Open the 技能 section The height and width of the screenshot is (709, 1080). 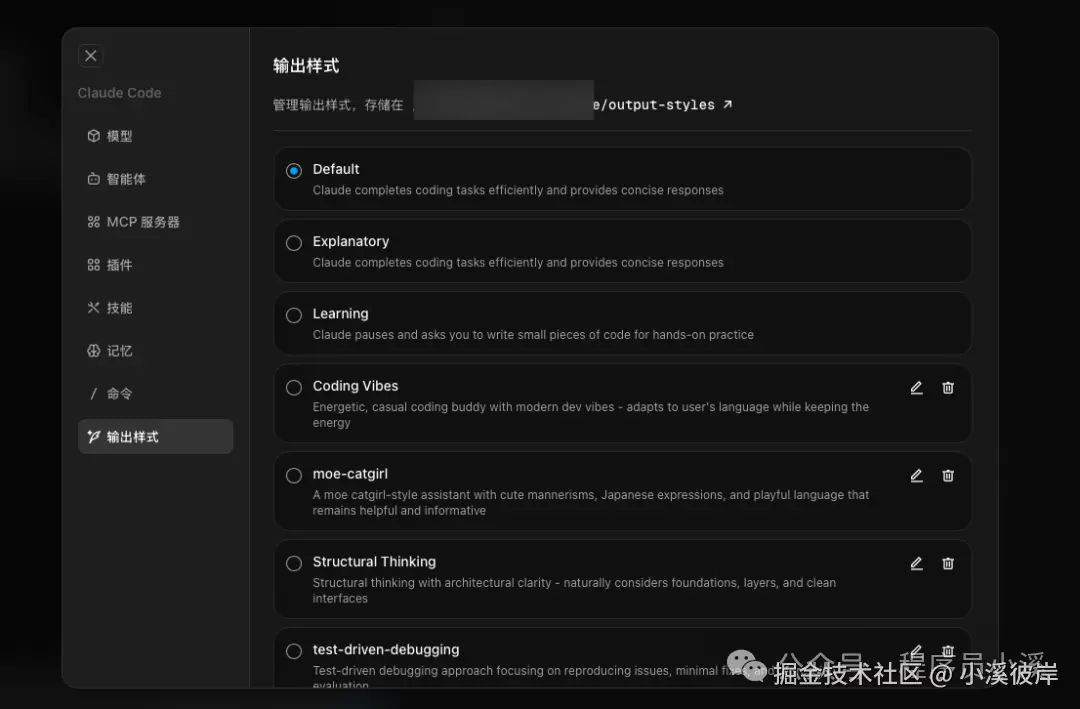pyautogui.click(x=155, y=308)
